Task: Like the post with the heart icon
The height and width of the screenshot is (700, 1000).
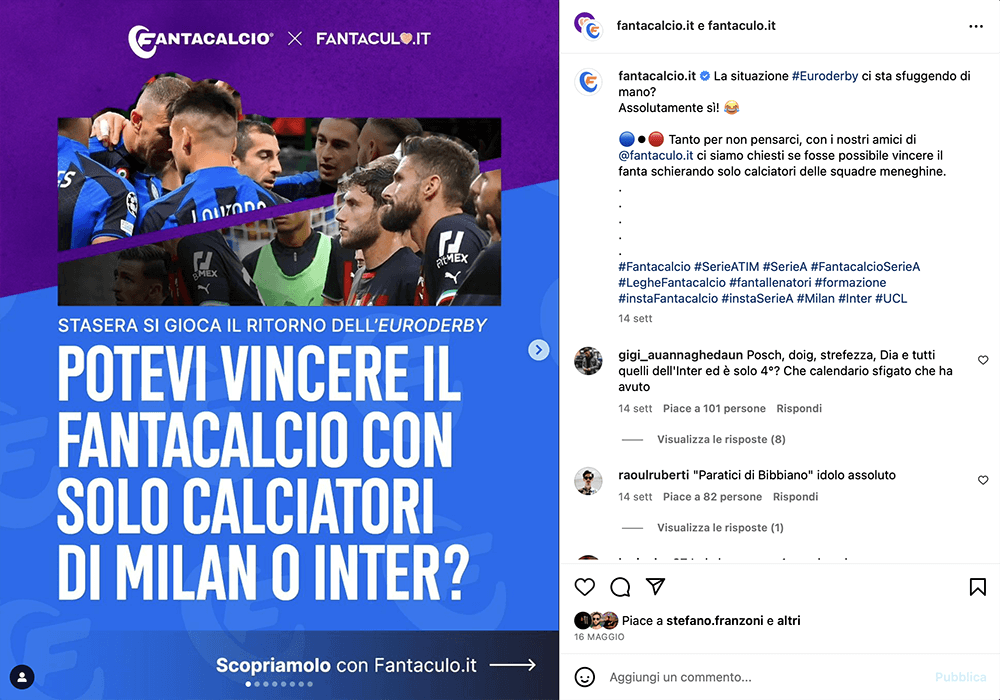Action: (x=584, y=587)
